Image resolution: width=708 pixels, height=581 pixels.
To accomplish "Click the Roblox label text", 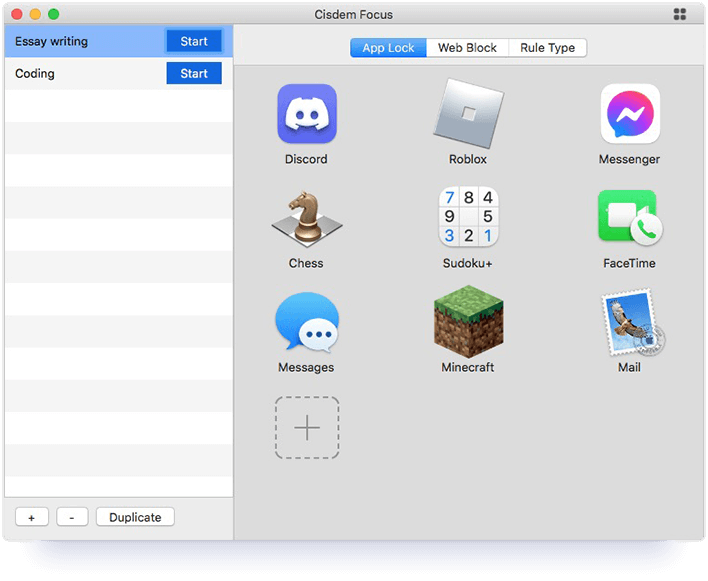I will click(x=468, y=159).
